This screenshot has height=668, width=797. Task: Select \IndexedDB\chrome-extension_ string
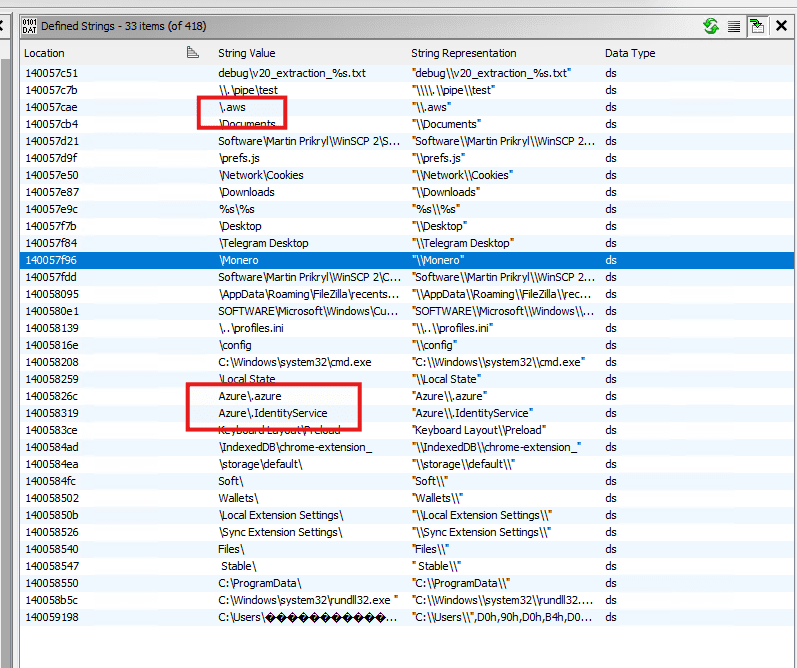click(295, 447)
